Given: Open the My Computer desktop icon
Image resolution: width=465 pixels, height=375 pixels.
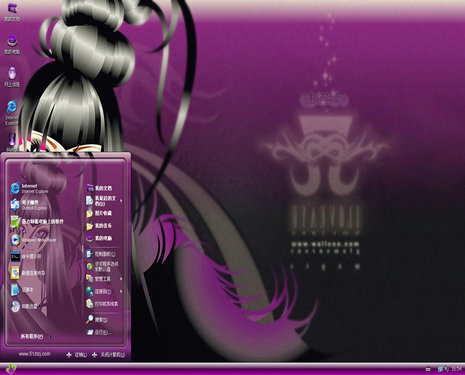Looking at the screenshot, I should 12,45.
